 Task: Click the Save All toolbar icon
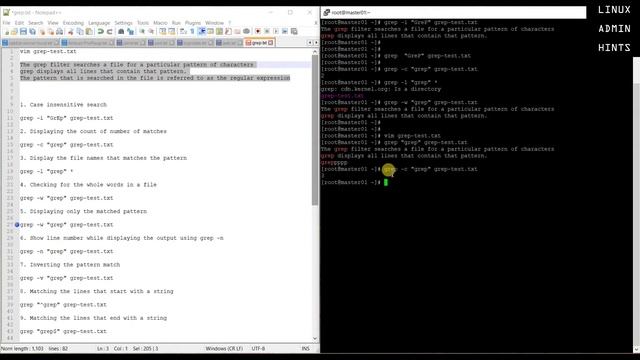[x=32, y=31]
